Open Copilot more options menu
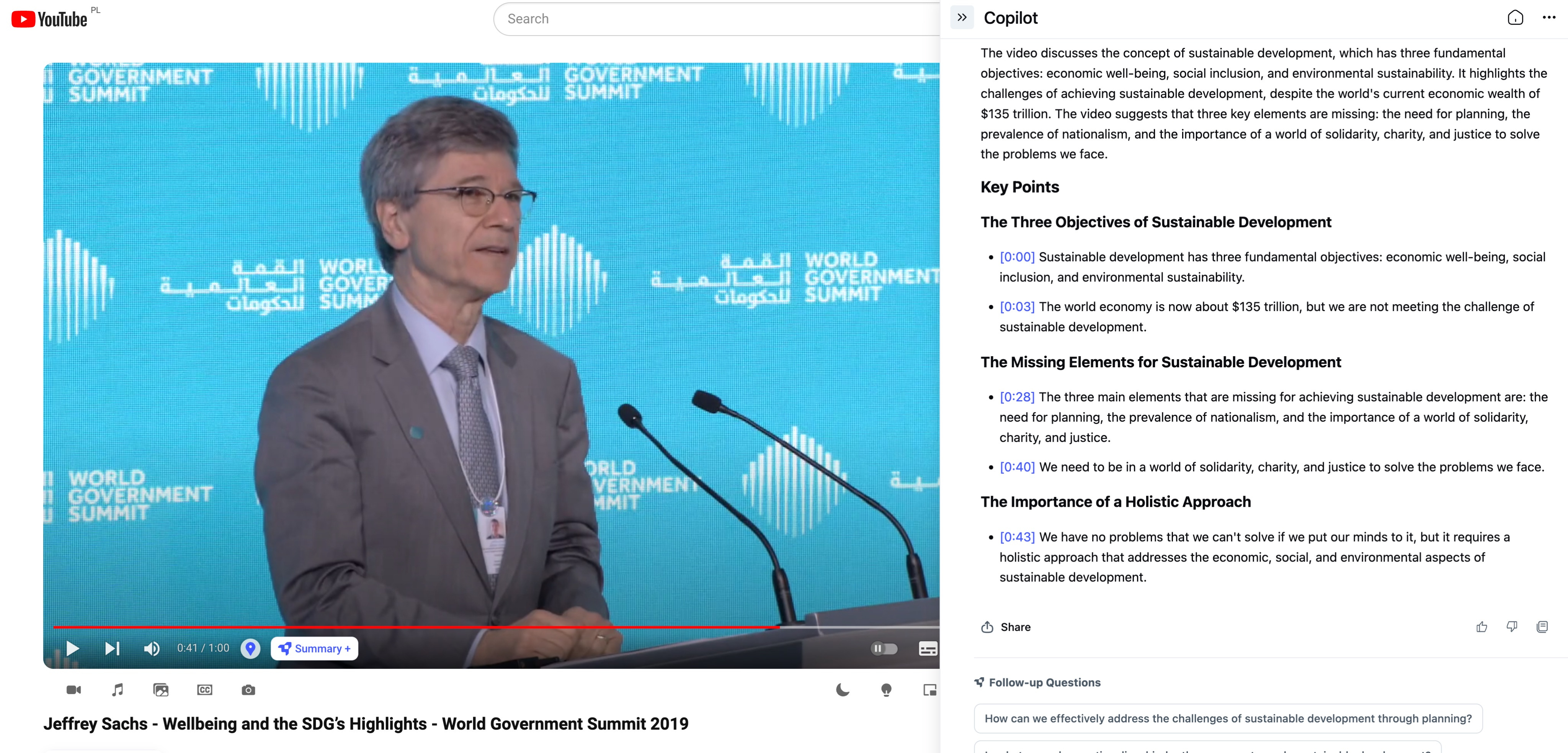 (x=1548, y=18)
